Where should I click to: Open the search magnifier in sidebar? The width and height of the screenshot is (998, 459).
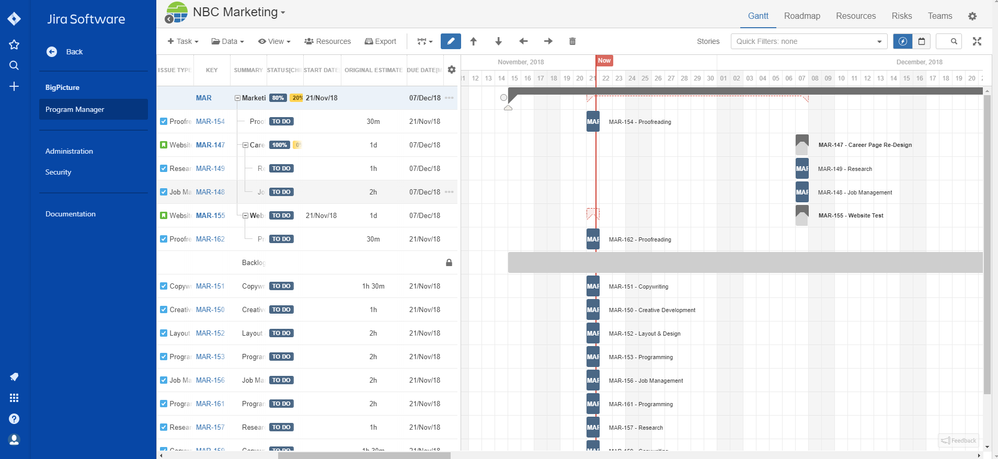14,65
